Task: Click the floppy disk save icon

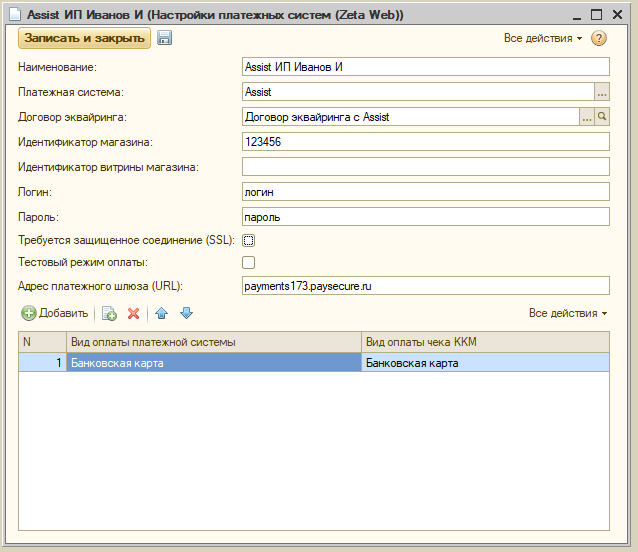Action: coord(164,38)
